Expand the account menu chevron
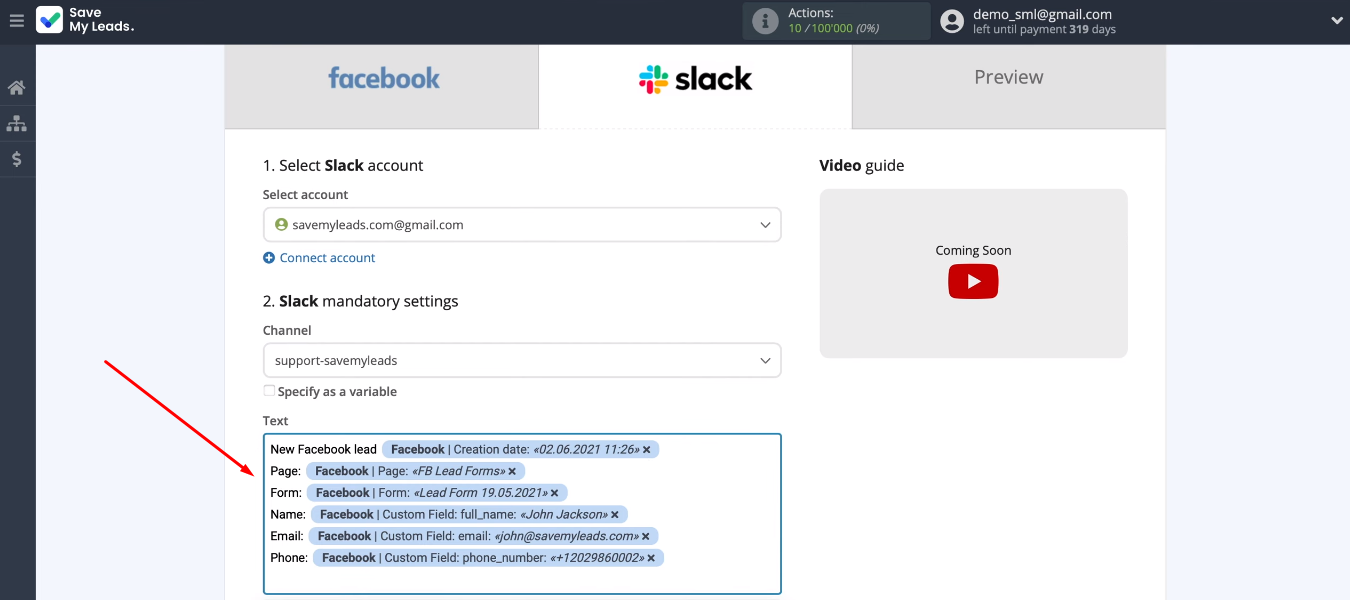 coord(1337,21)
